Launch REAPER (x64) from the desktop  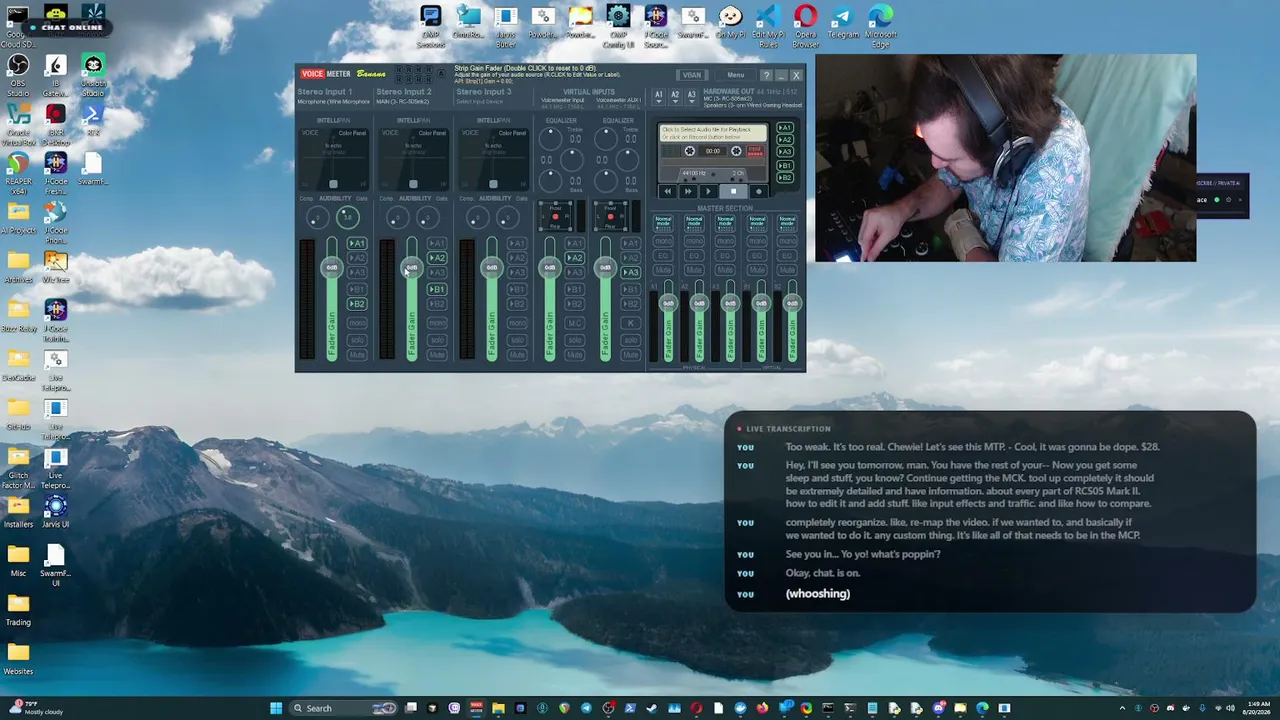pos(18,171)
